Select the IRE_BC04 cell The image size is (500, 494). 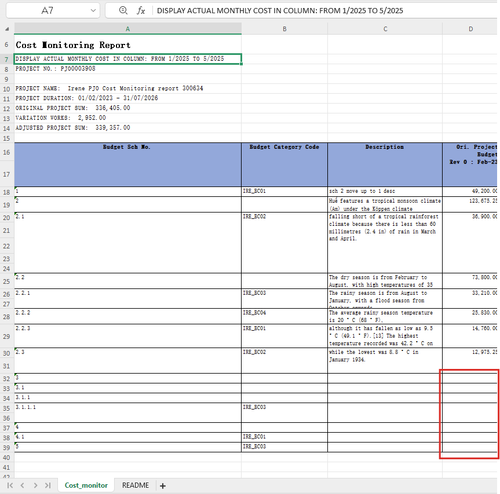(284, 316)
